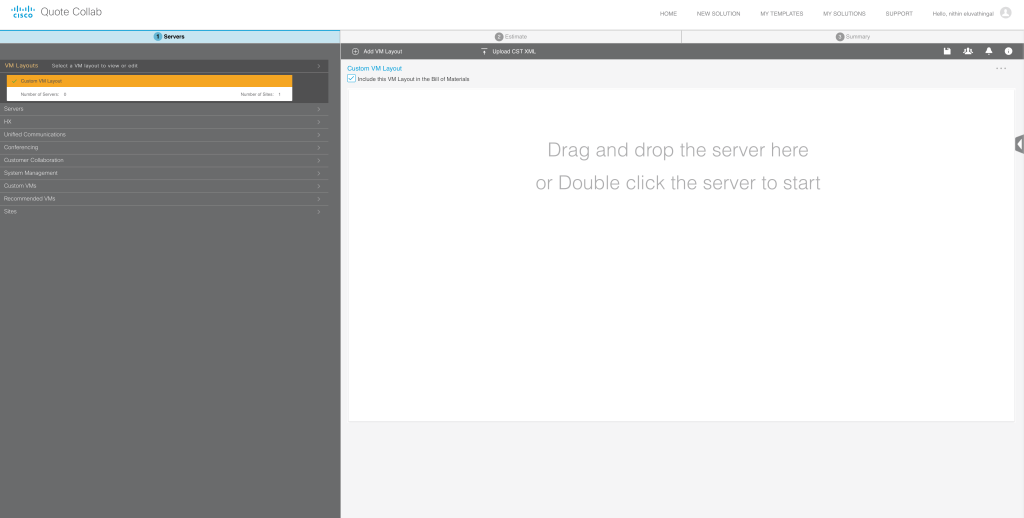The width and height of the screenshot is (1024, 518).
Task: Click the info circle icon
Action: [x=1009, y=51]
